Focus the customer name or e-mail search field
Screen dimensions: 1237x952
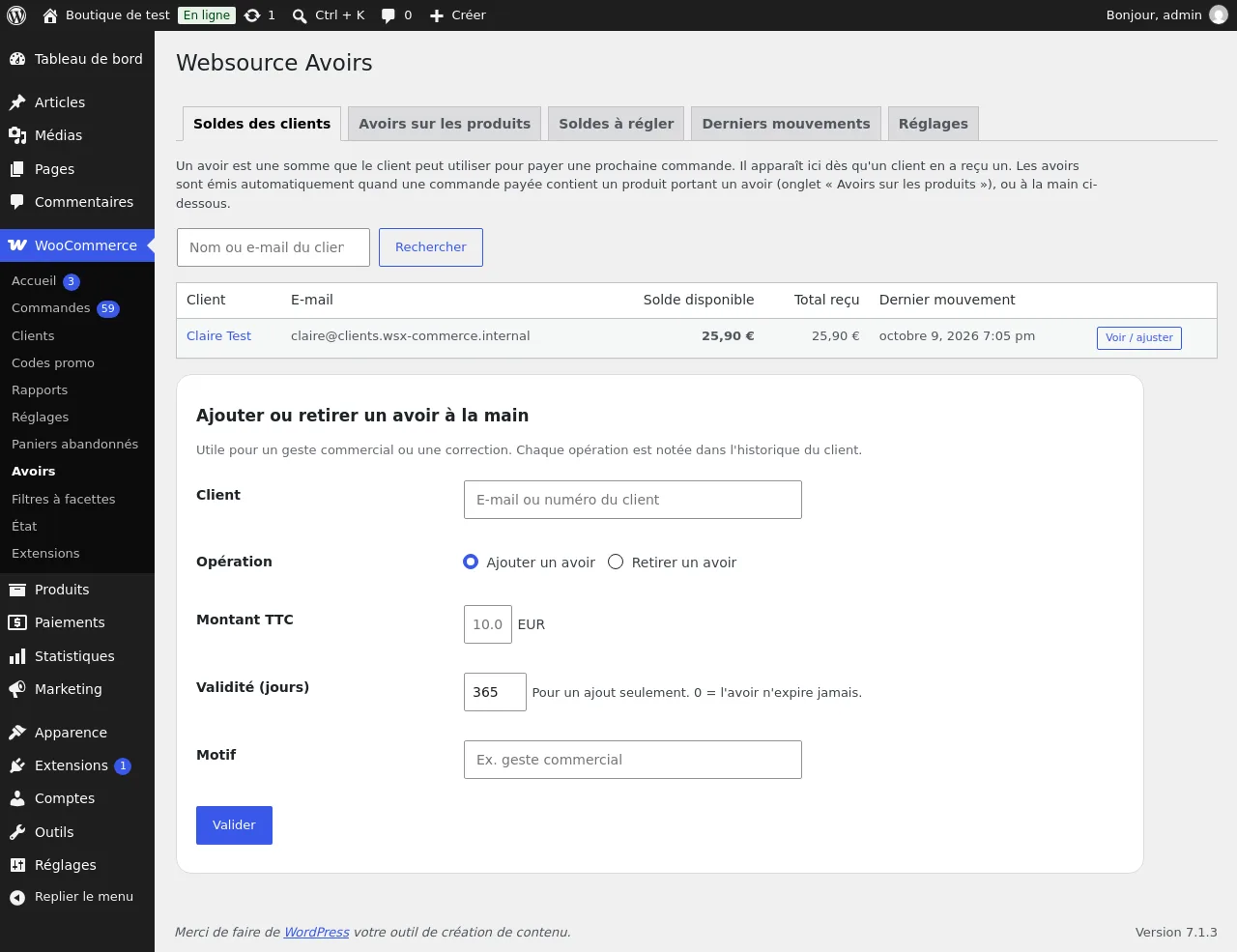click(273, 247)
